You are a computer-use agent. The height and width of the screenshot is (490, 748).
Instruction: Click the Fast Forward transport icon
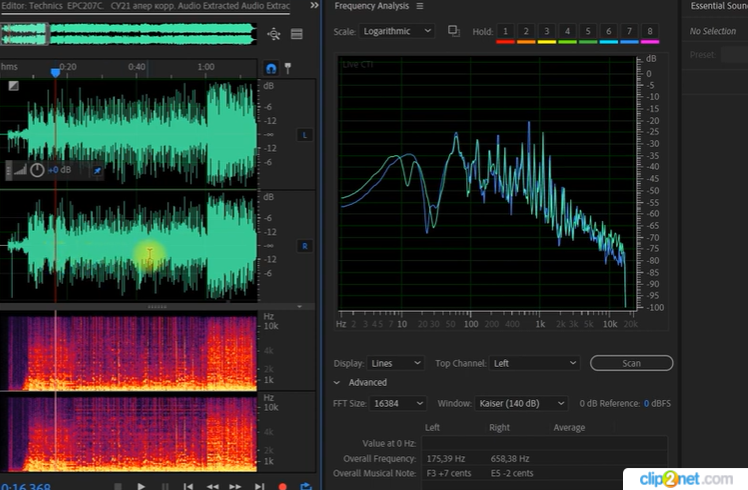pos(236,486)
